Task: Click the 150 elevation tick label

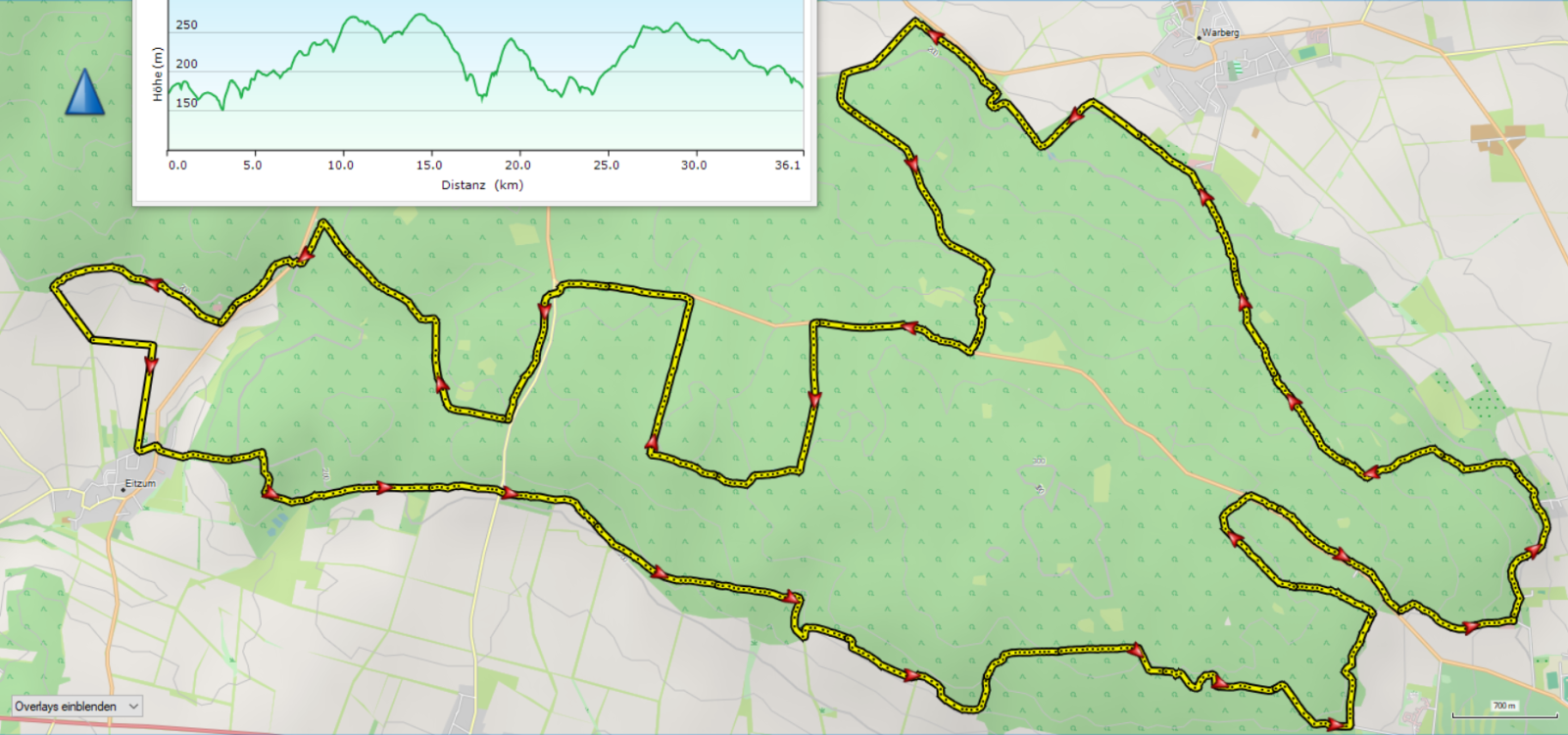Action: coord(186,103)
